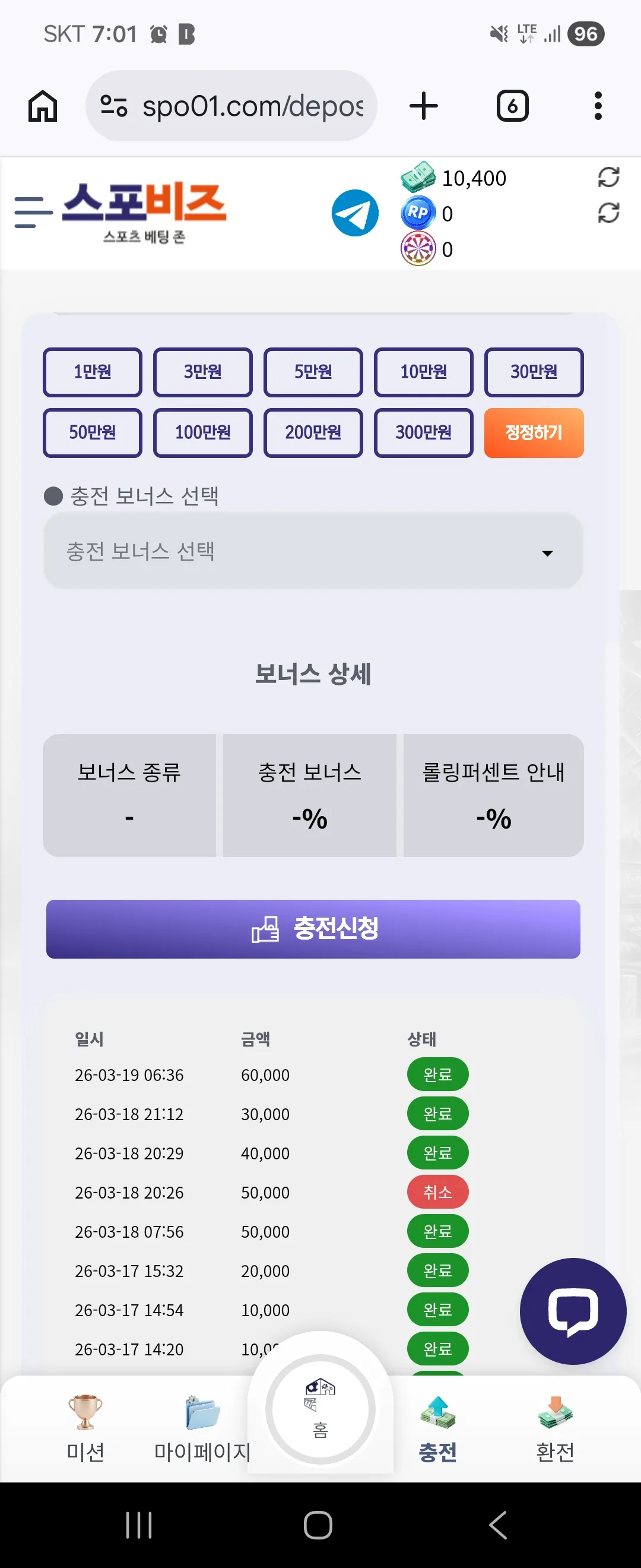Image resolution: width=641 pixels, height=1568 pixels.
Task: Open browser tab switcher showing 6
Action: pos(512,106)
